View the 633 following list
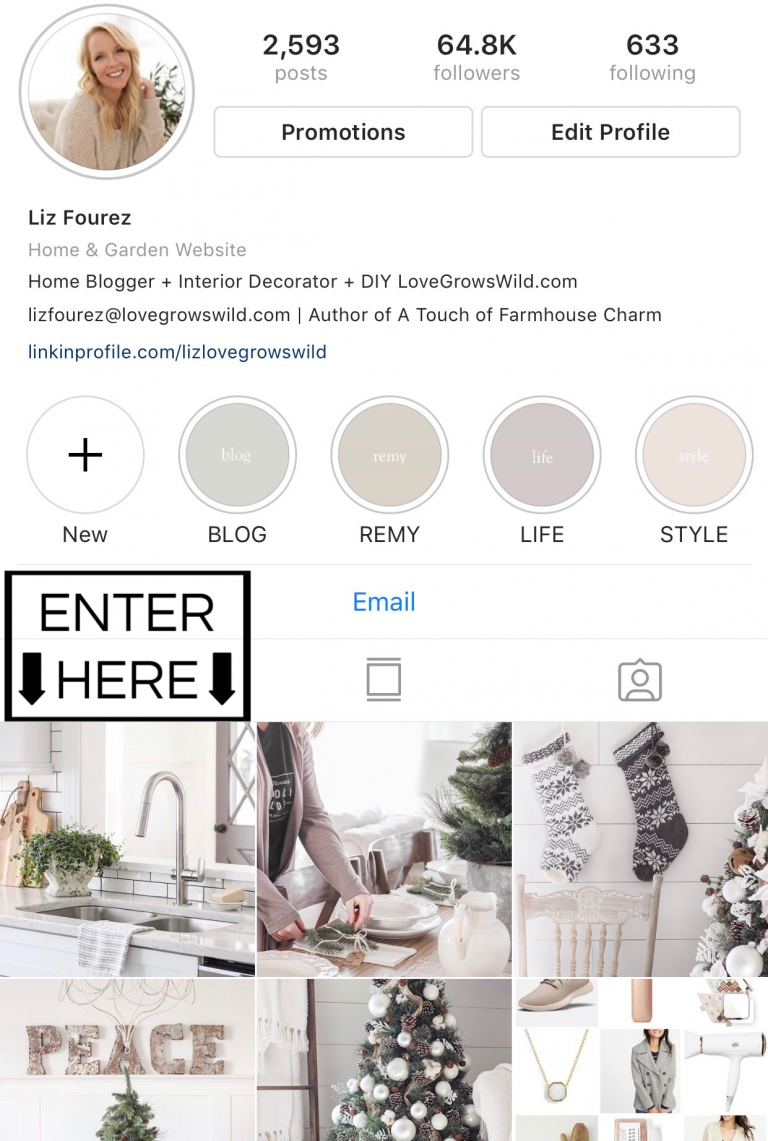 click(x=652, y=57)
